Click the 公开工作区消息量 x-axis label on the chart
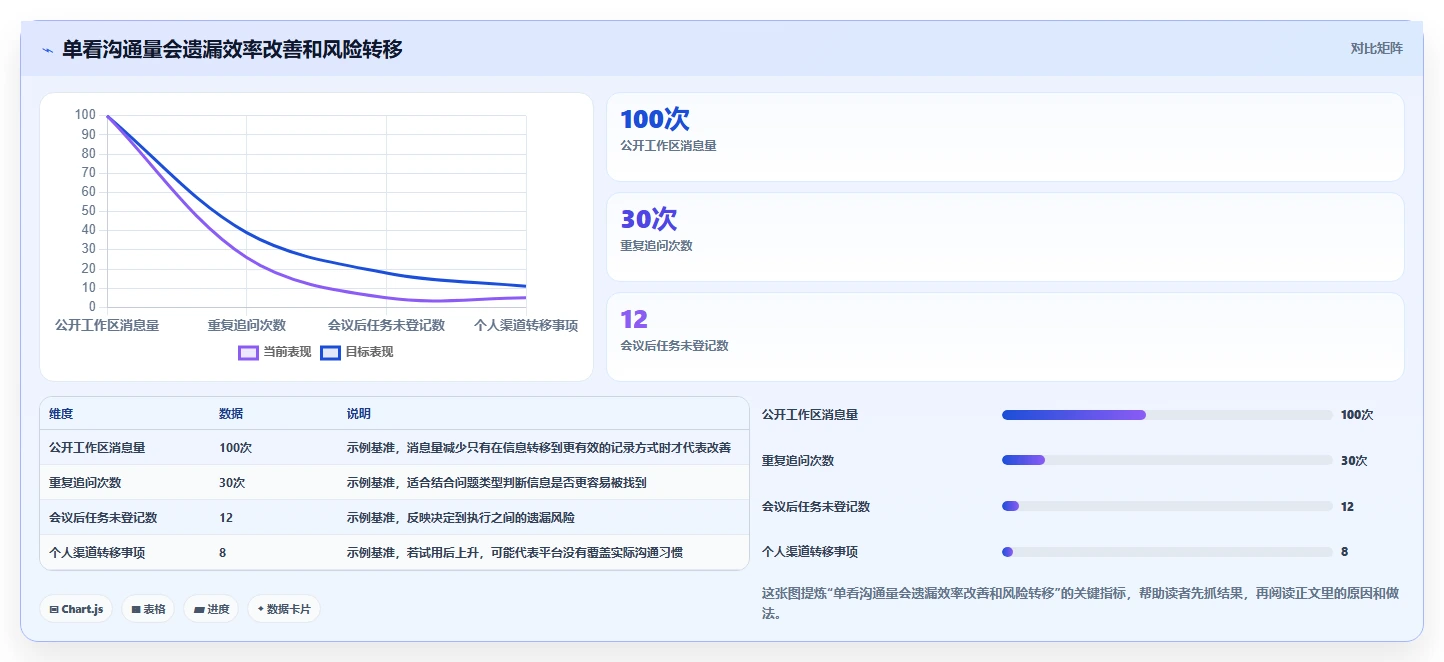 point(107,325)
